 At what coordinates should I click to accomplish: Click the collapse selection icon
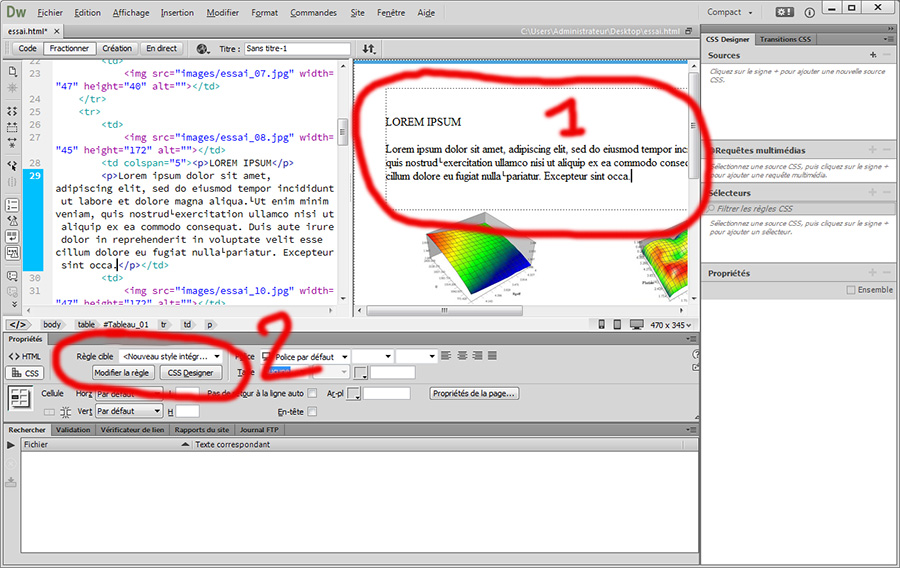(x=12, y=127)
